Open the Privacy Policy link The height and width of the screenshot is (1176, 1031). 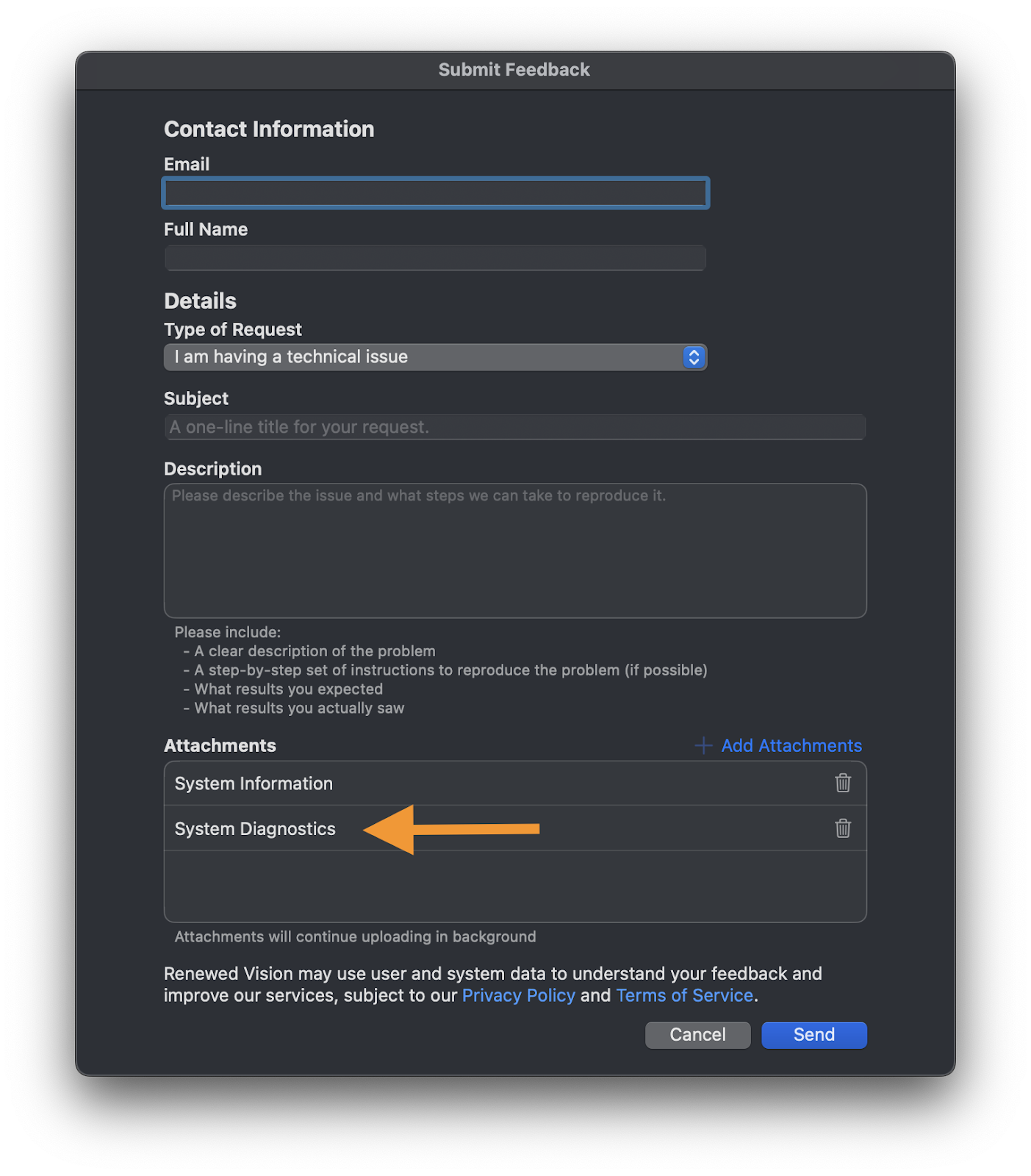(518, 995)
